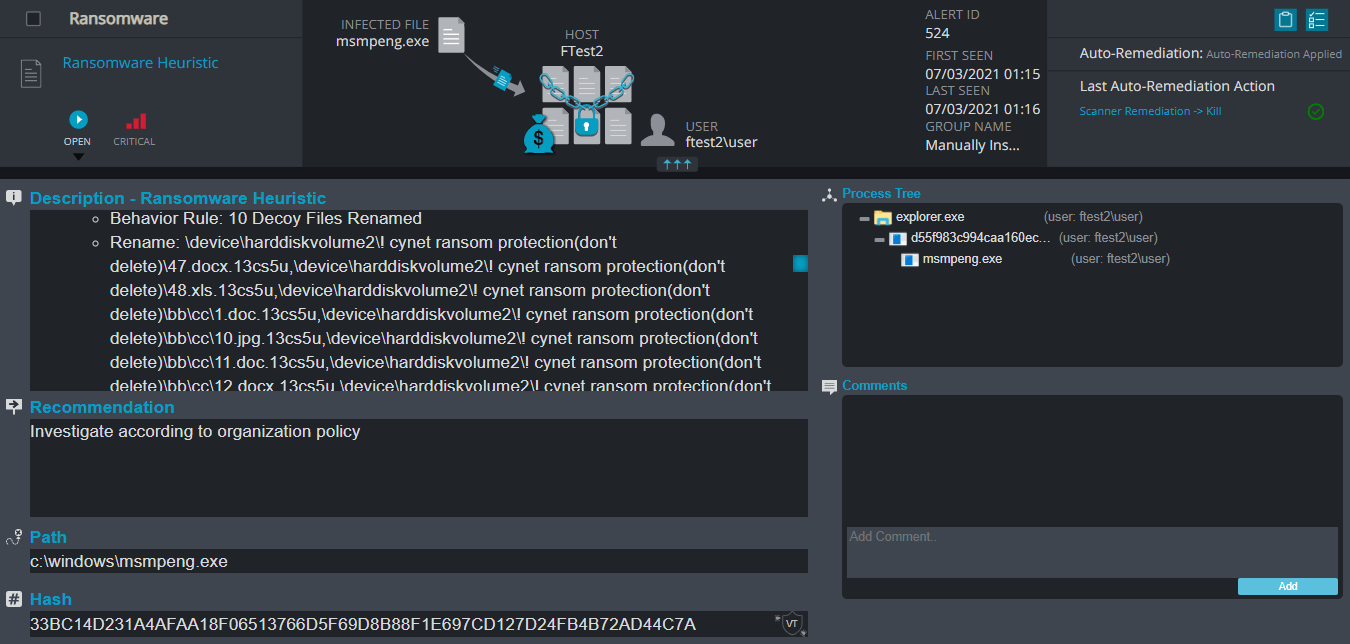Image resolution: width=1350 pixels, height=644 pixels.
Task: Click the user name ftest2\user in the header
Action: tap(722, 142)
